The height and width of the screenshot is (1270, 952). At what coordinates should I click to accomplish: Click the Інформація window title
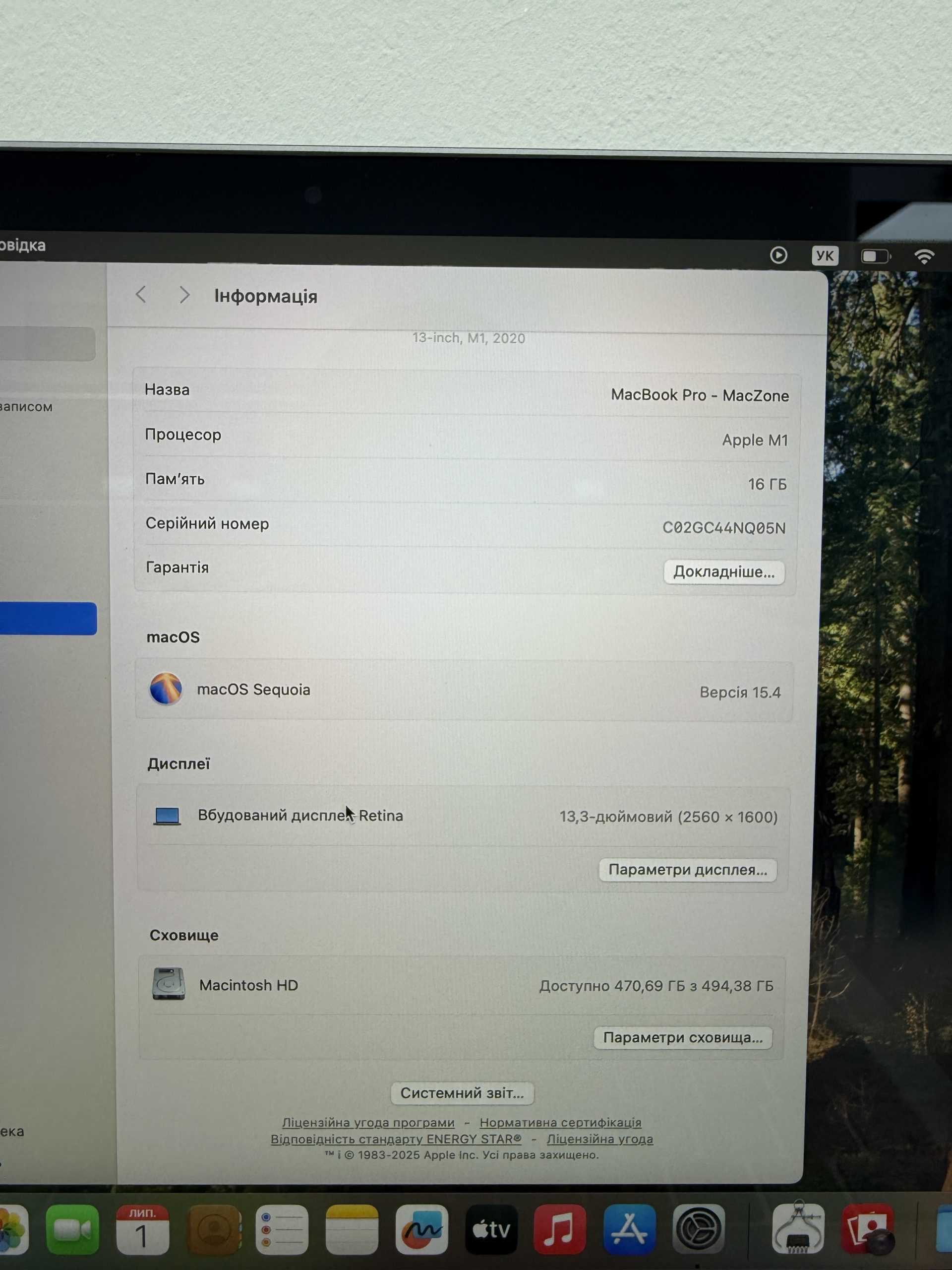coord(266,296)
